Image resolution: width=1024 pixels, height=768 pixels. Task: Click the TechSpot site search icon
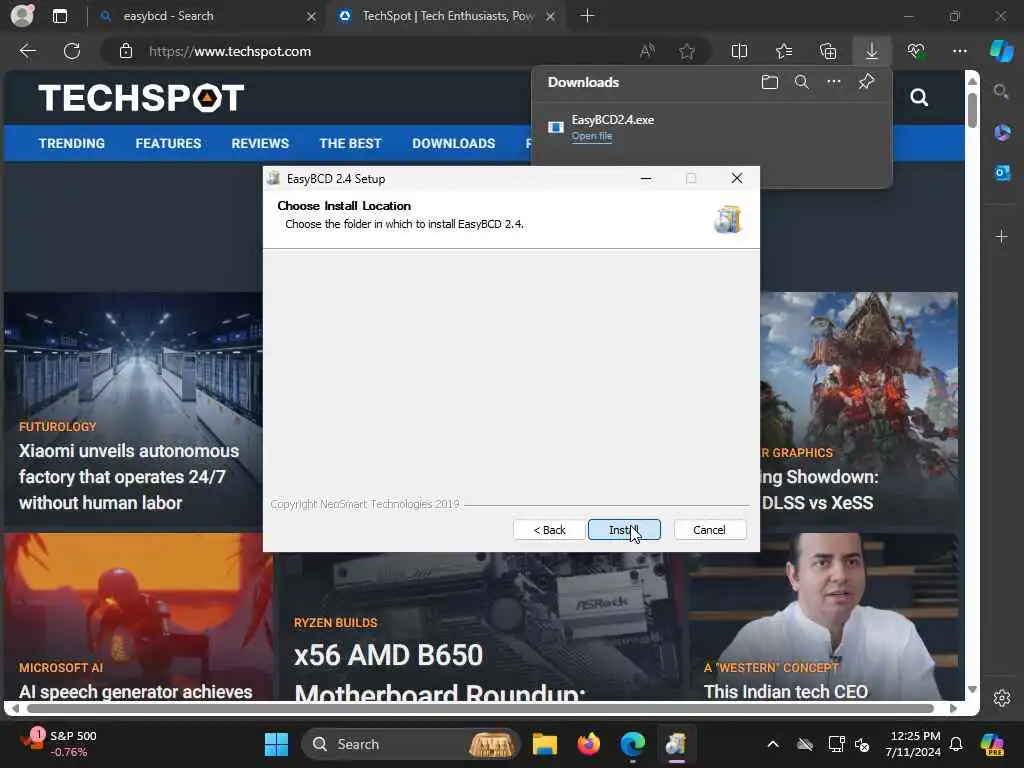pyautogui.click(x=919, y=98)
